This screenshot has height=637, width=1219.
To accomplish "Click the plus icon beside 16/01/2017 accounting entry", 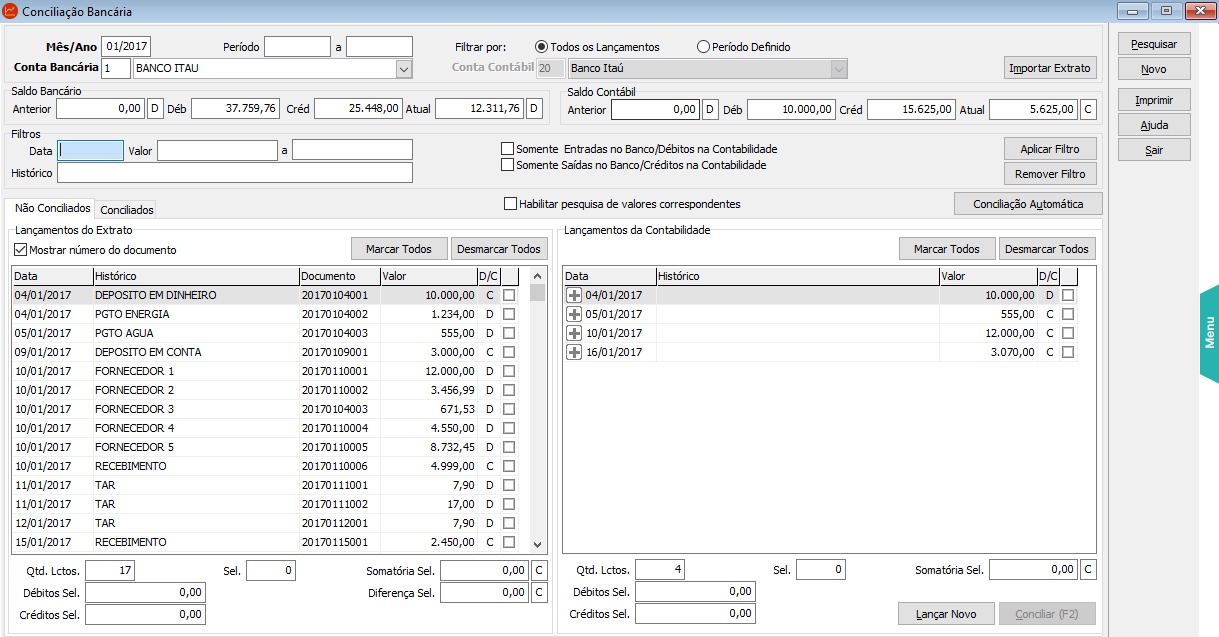I will 574,352.
